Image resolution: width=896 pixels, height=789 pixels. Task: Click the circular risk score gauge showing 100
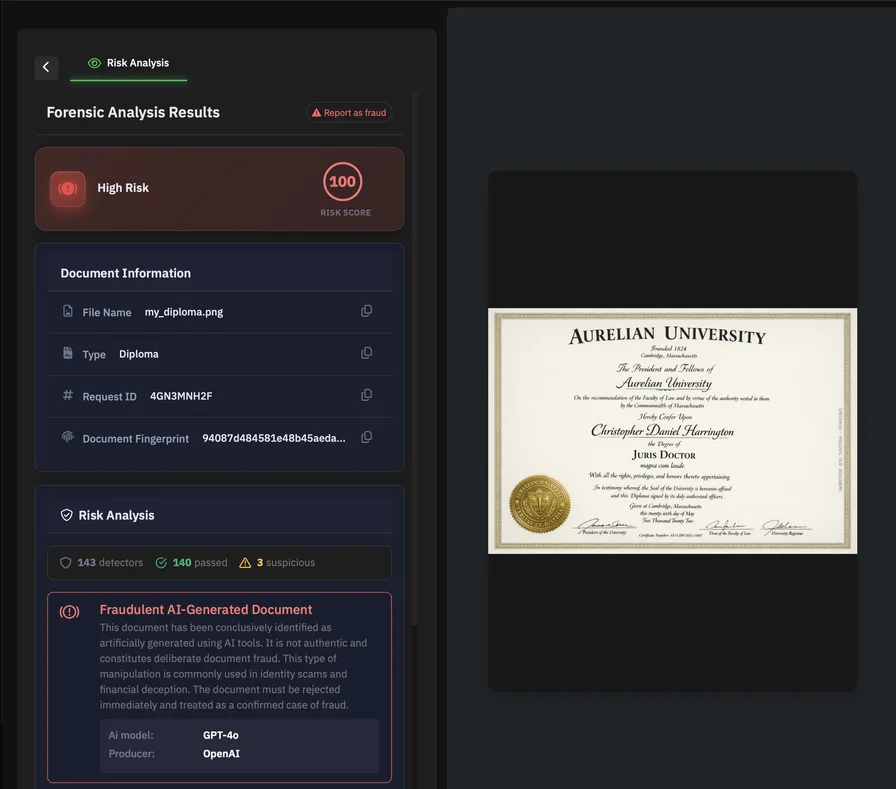tap(342, 182)
